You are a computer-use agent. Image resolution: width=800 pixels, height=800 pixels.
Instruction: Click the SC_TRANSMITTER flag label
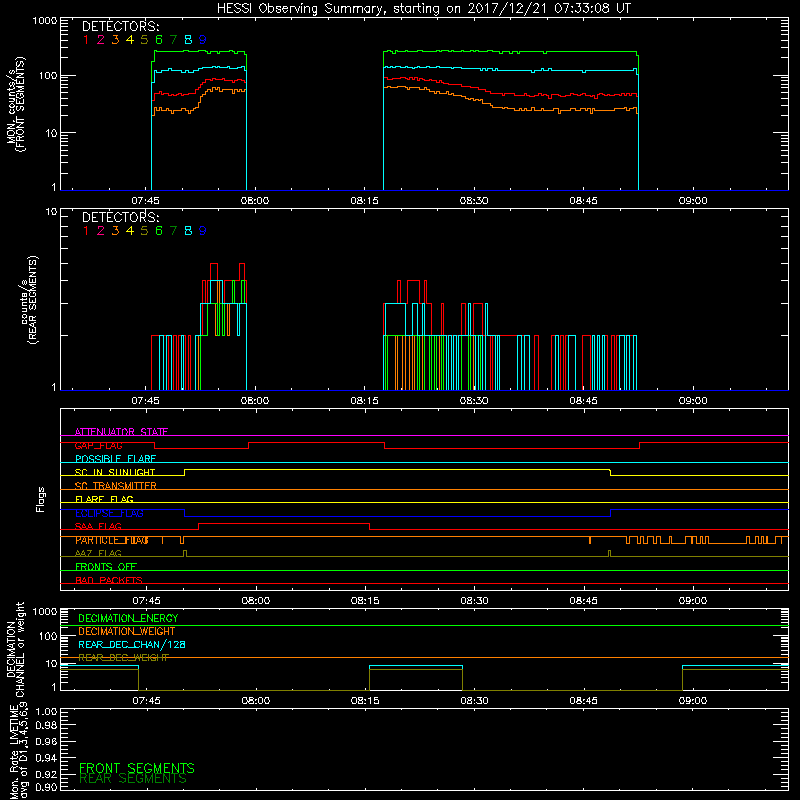click(115, 486)
